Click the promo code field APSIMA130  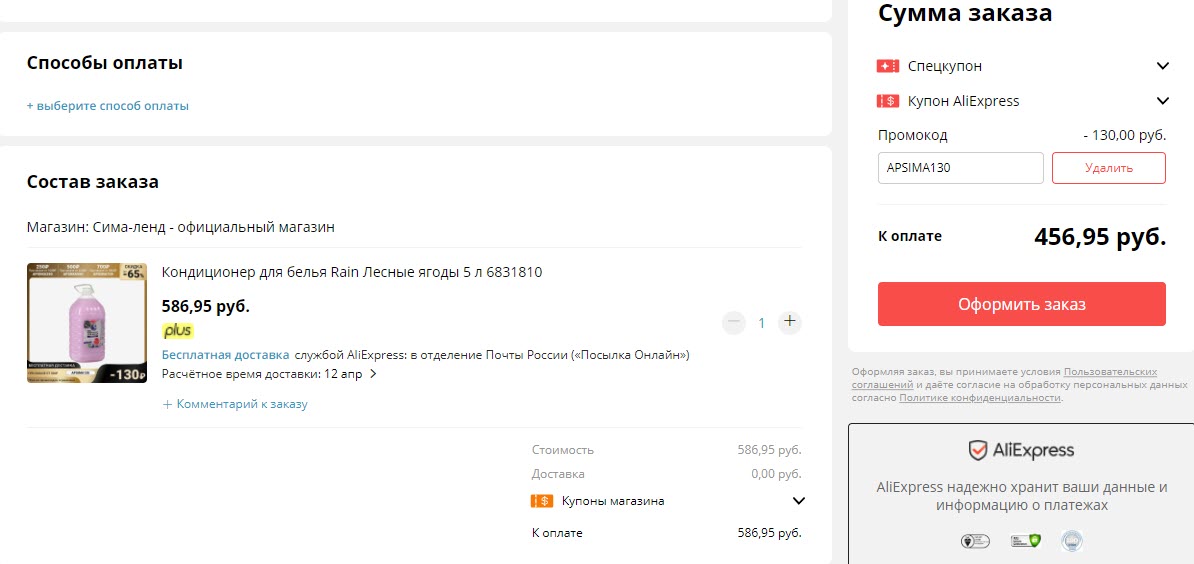click(x=960, y=167)
